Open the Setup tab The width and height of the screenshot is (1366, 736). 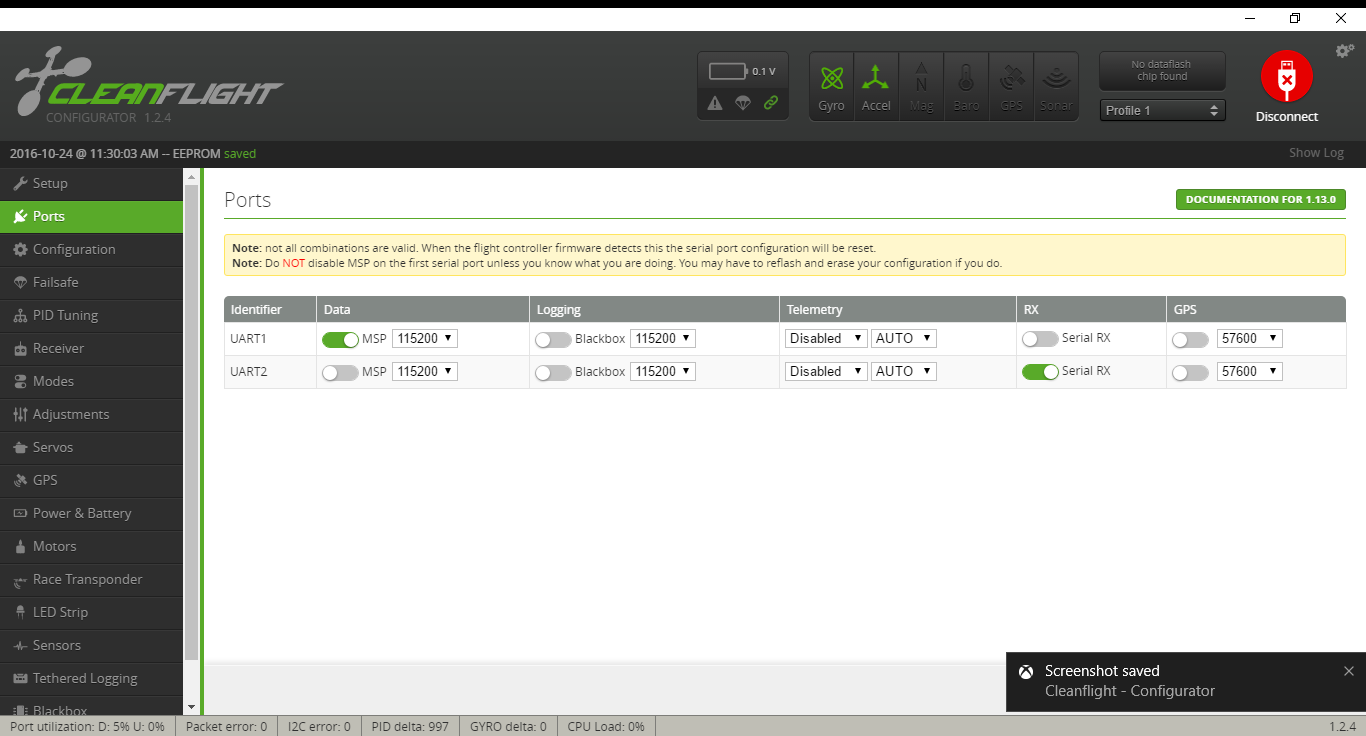(92, 183)
